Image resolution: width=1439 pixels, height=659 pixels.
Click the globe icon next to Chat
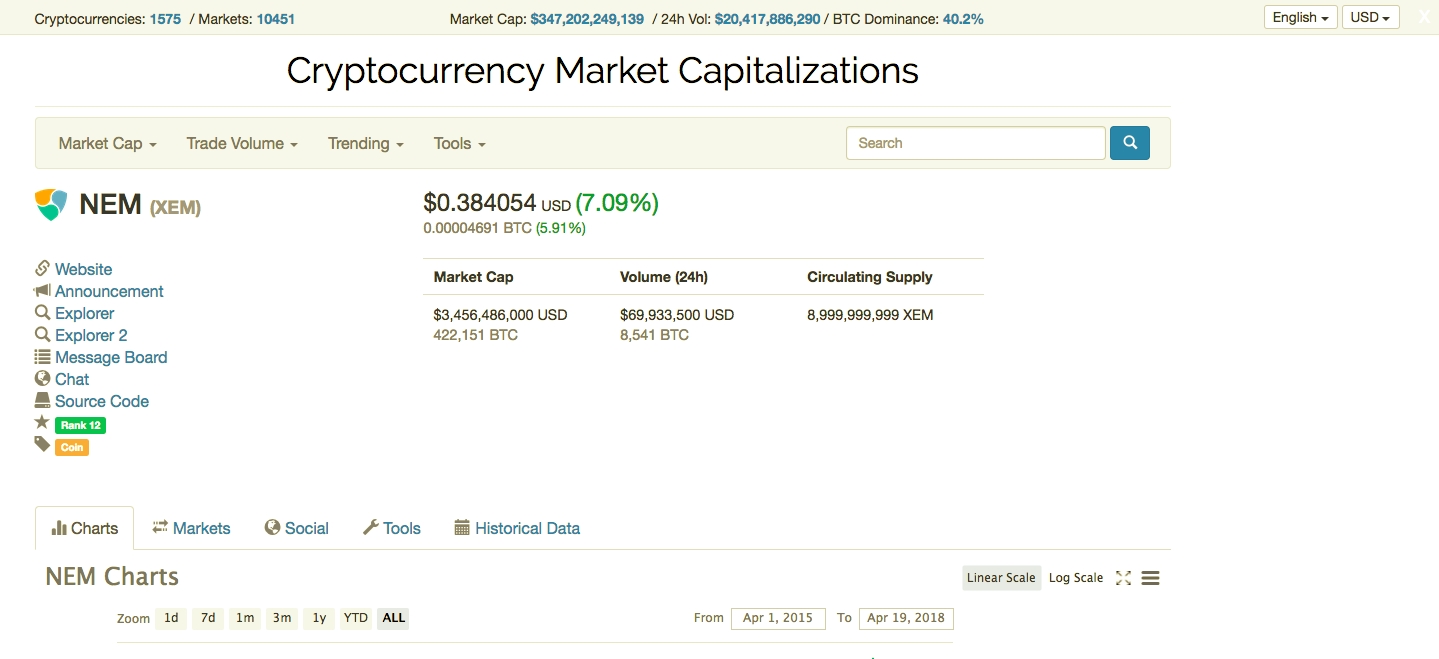click(42, 378)
